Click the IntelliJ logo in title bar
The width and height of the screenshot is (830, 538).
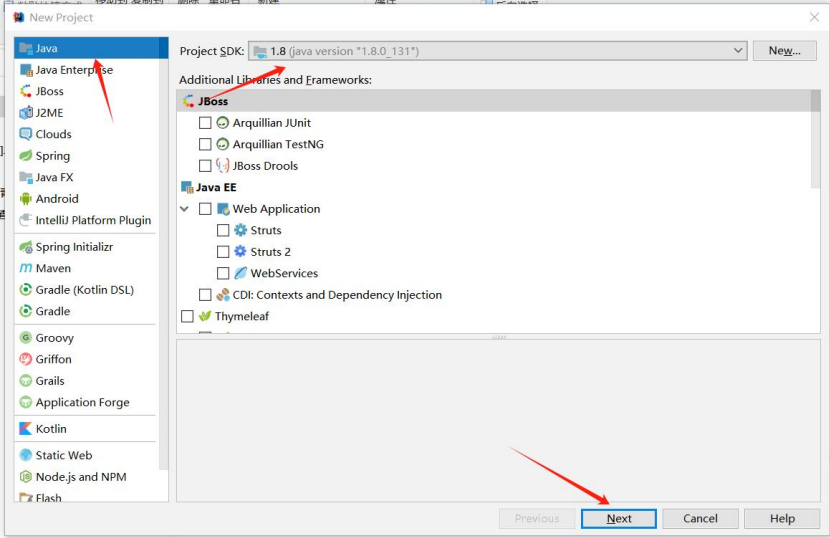pos(19,17)
